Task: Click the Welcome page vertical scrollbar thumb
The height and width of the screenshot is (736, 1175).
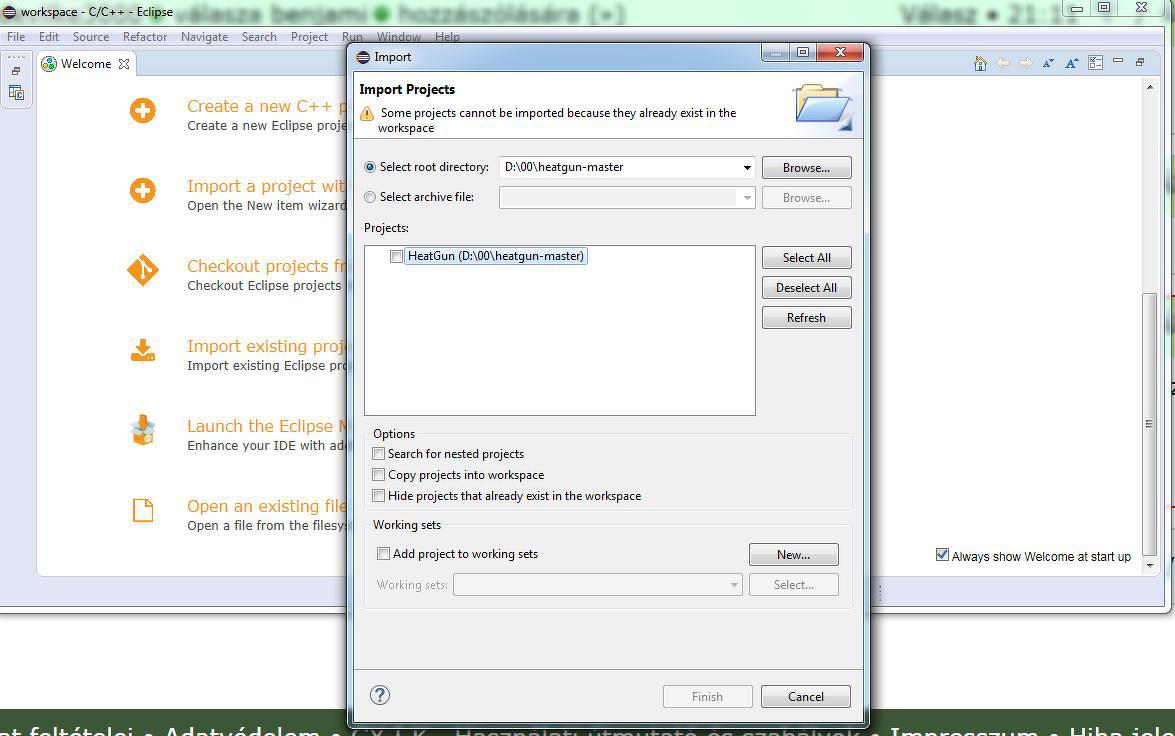Action: tap(1150, 423)
